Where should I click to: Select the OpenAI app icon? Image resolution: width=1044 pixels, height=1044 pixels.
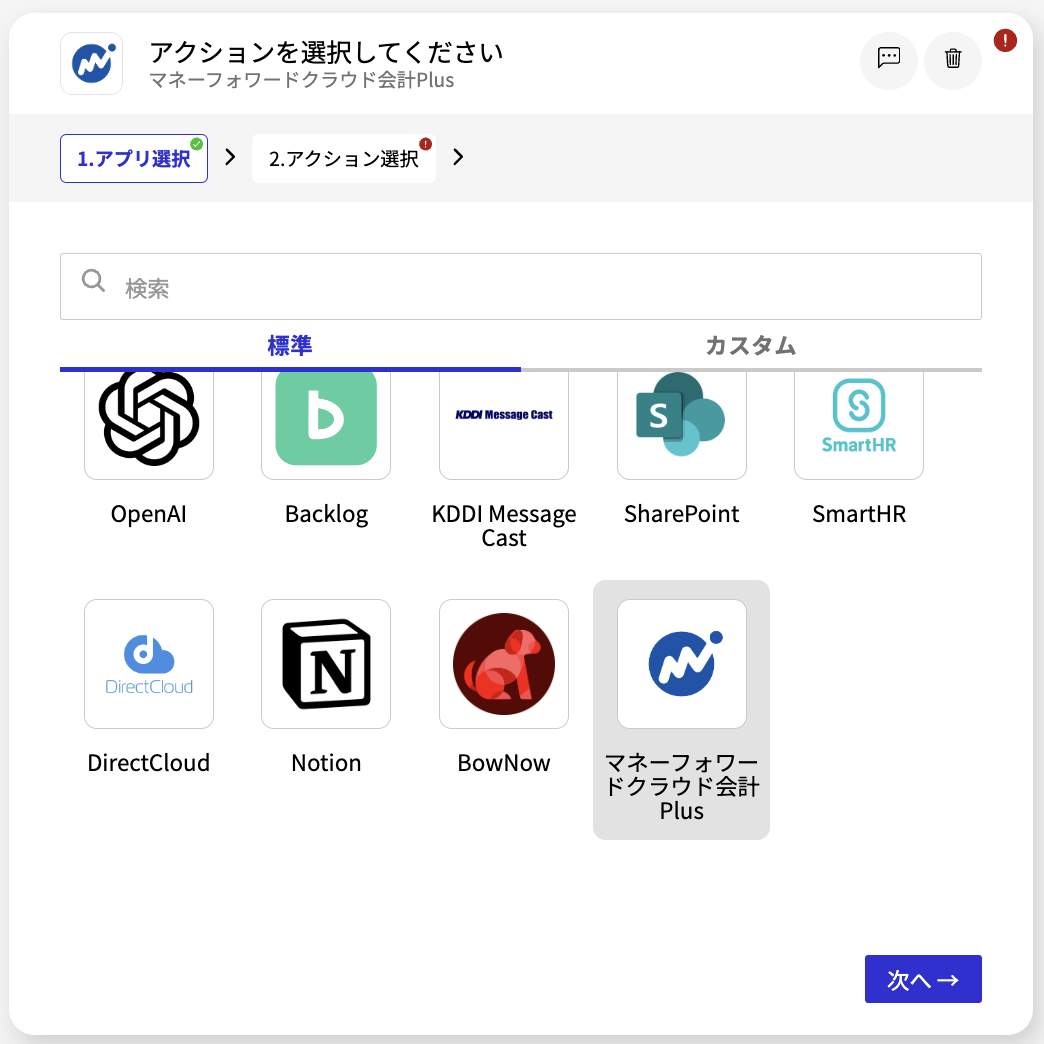point(148,425)
